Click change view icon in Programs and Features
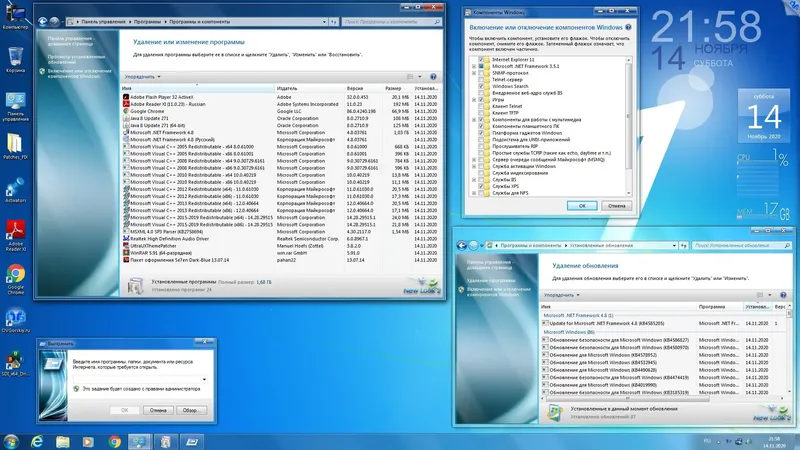The height and width of the screenshot is (450, 800). coord(410,77)
